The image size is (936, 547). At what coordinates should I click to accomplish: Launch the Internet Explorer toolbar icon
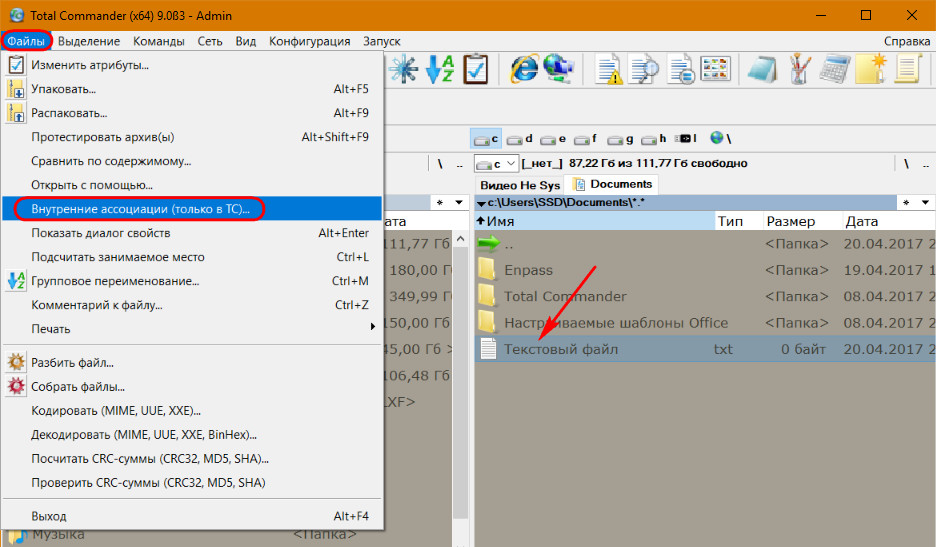(x=524, y=69)
